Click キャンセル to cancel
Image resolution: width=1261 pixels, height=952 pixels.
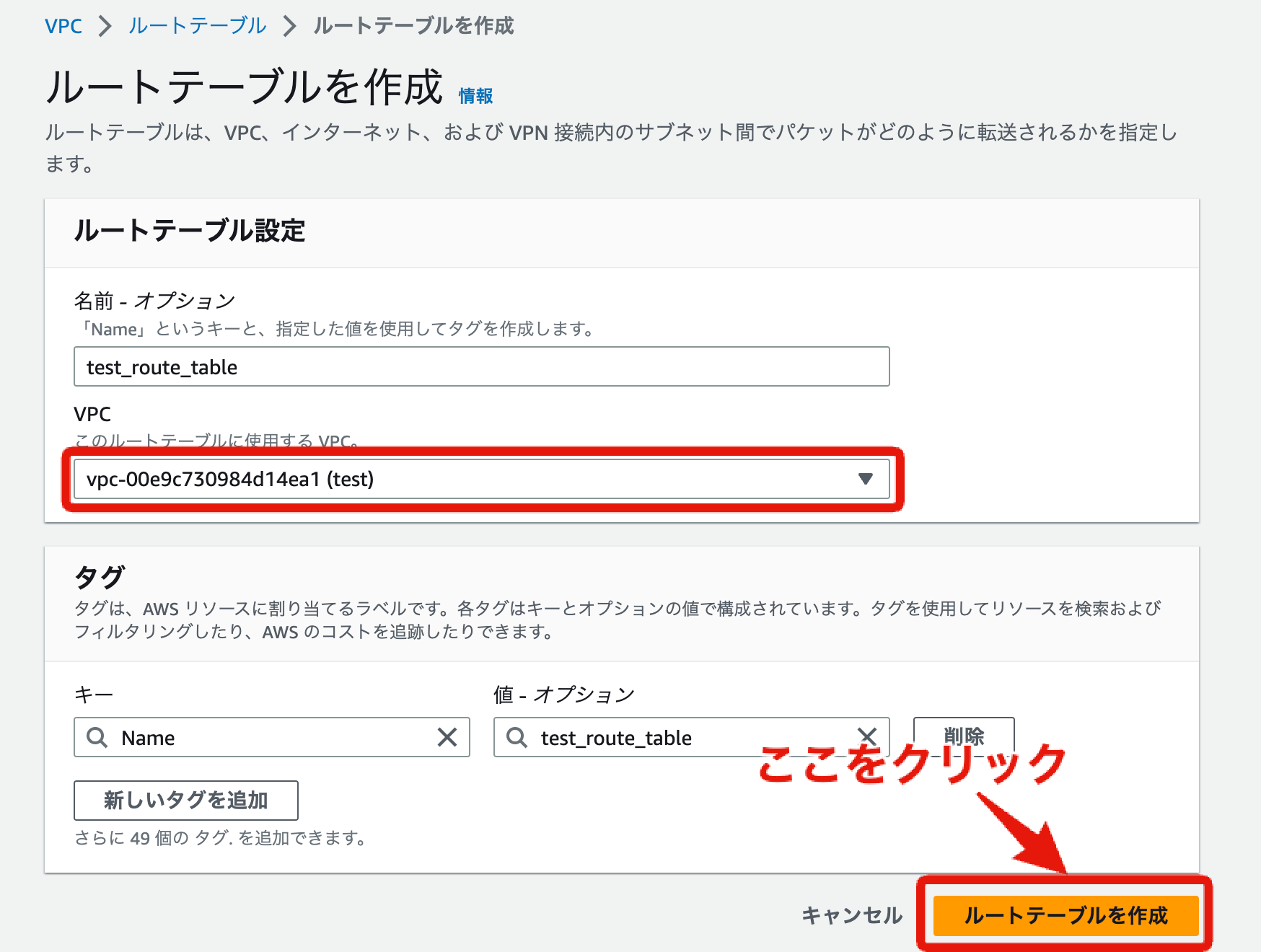coord(852,915)
